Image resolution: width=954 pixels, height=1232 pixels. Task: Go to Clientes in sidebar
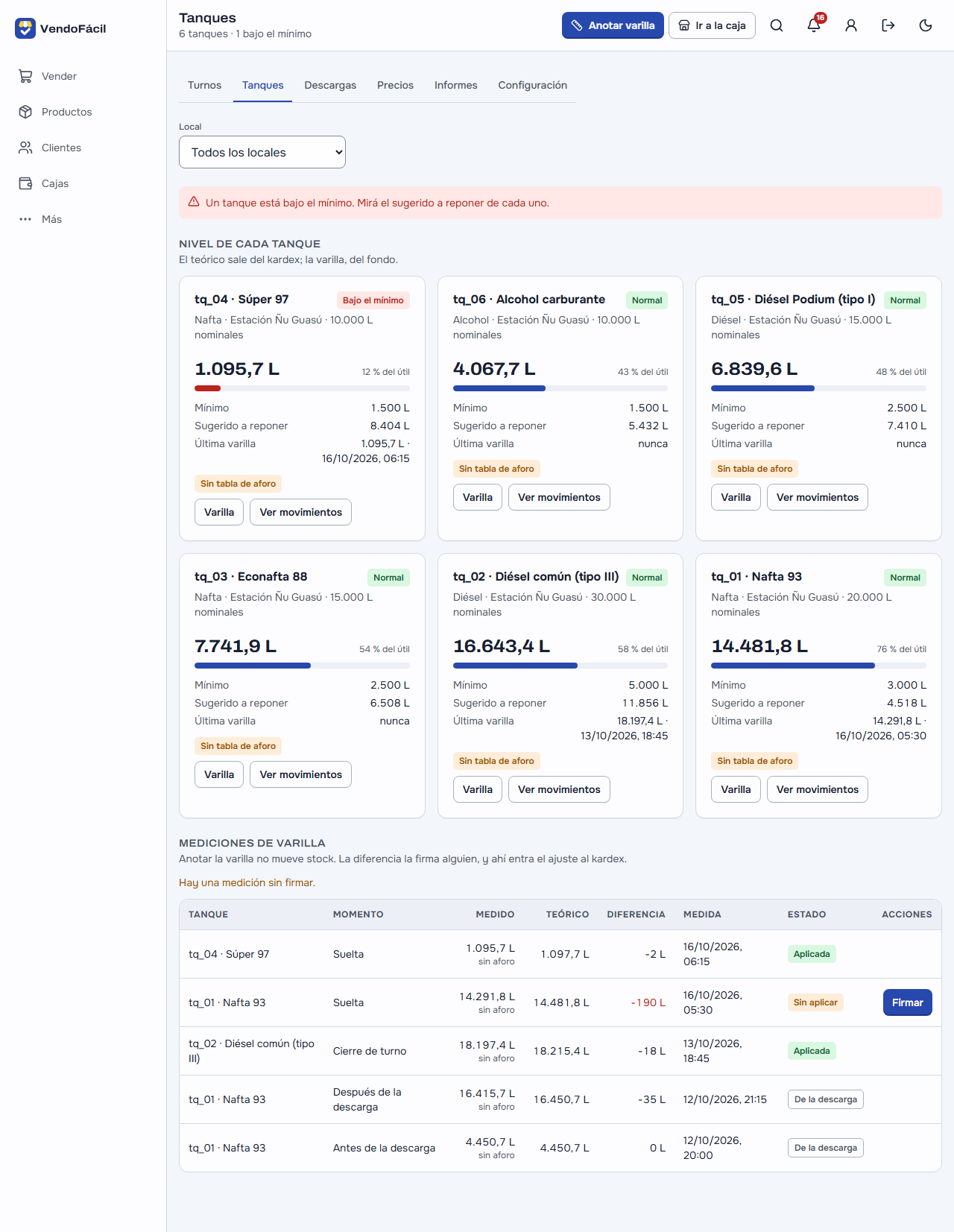61,148
